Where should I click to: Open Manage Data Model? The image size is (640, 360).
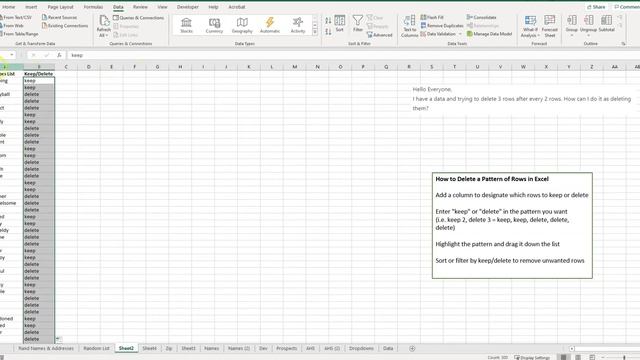point(489,34)
